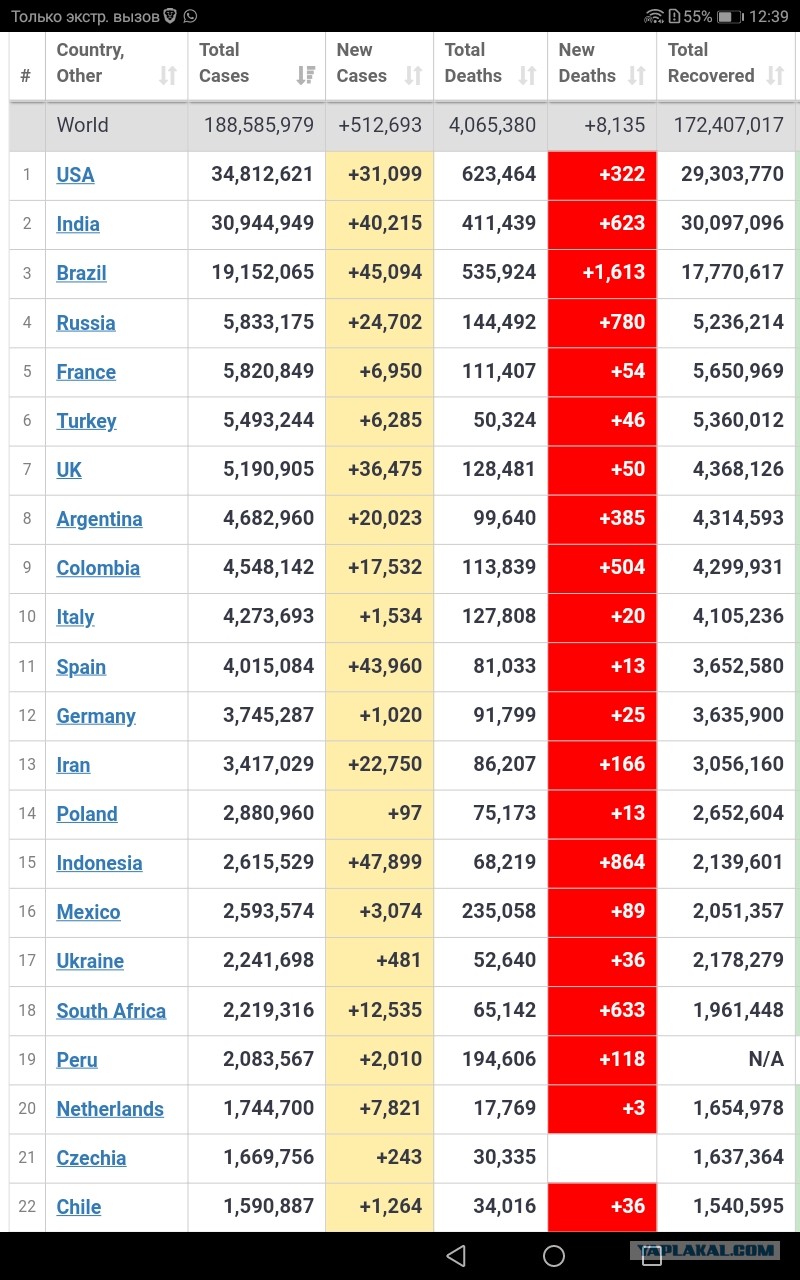Tap the Android back navigation icon
Screen dimensions: 800x1280
pyautogui.click(x=456, y=1255)
